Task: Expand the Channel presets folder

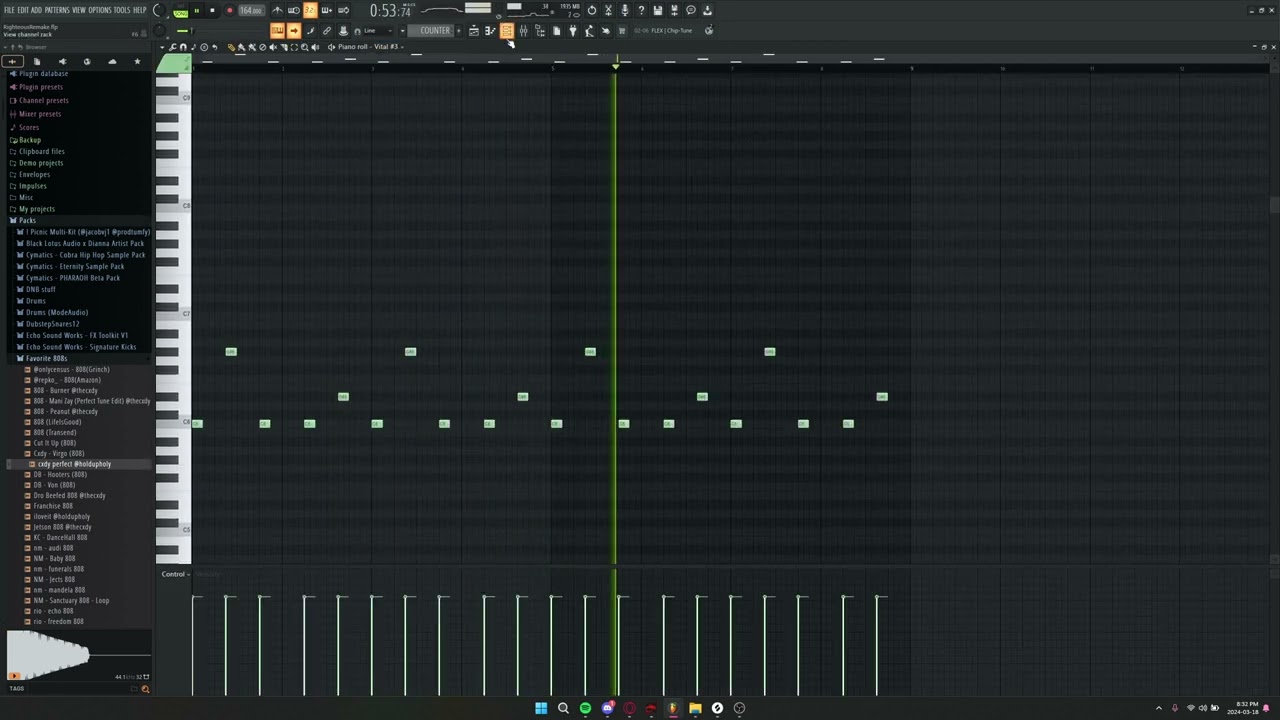Action: [43, 100]
